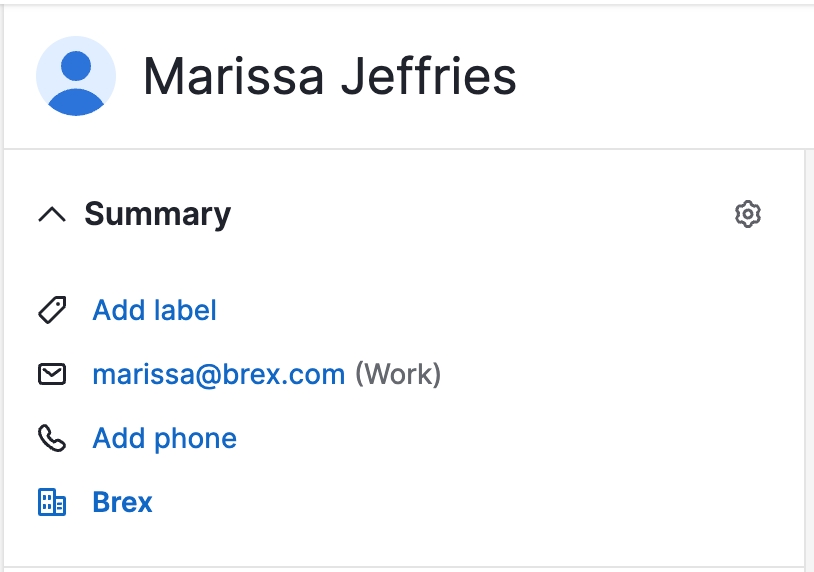Click empty area right of Brex link

pyautogui.click(x=450, y=502)
